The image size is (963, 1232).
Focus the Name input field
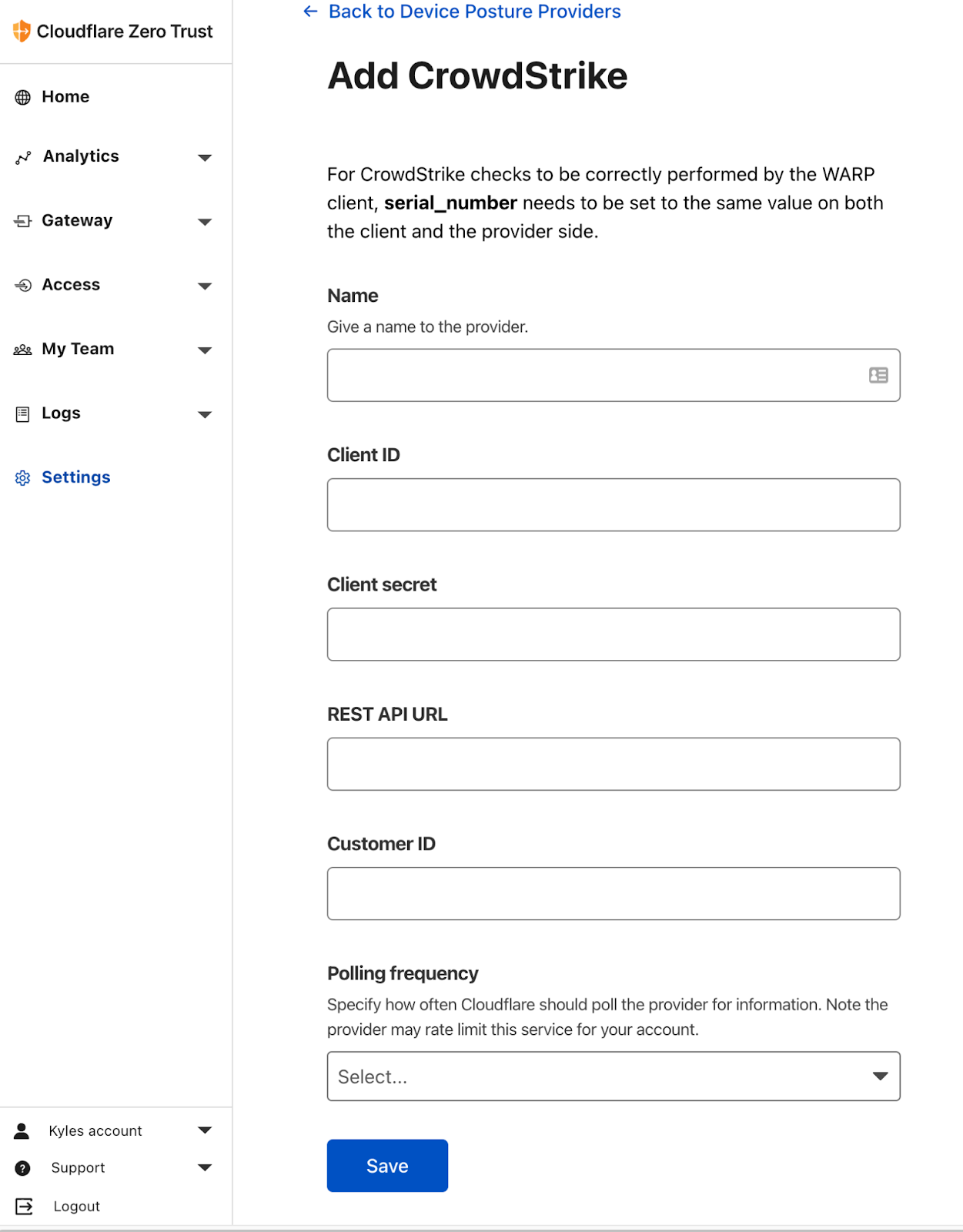[614, 375]
